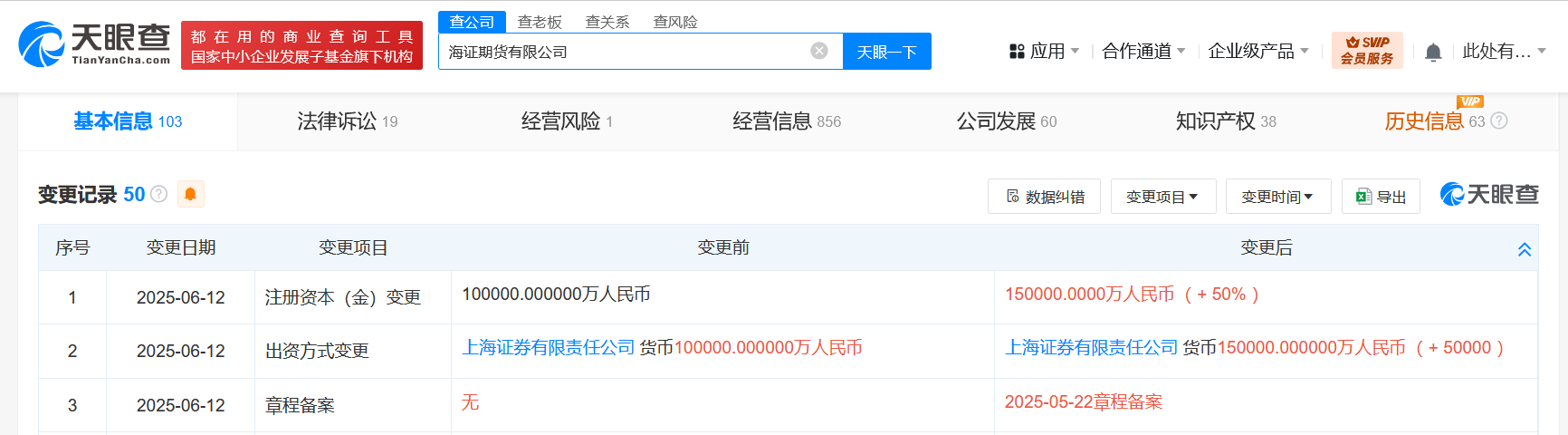Open the help icon next to 历史信息 63
This screenshot has width=1568, height=435.
(x=1499, y=121)
